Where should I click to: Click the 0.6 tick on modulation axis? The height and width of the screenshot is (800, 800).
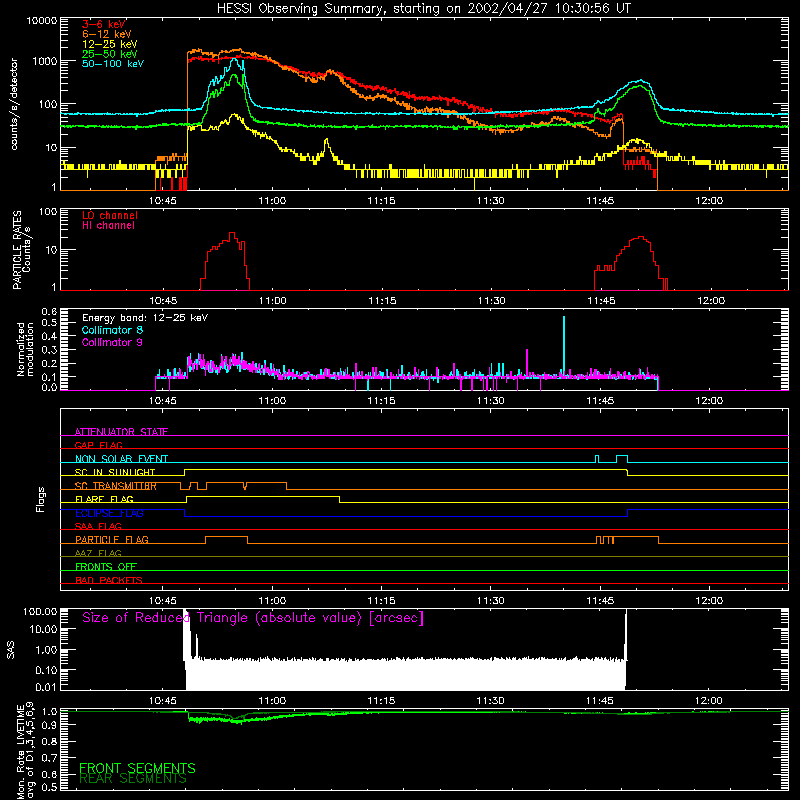[x=49, y=312]
